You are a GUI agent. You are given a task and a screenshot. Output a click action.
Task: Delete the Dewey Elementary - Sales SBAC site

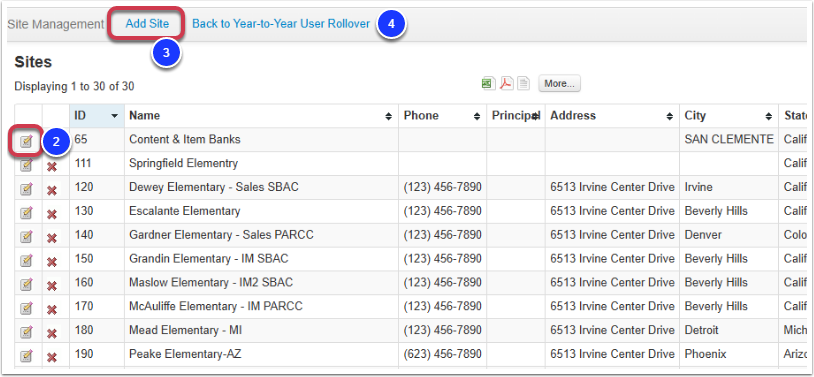coord(52,191)
